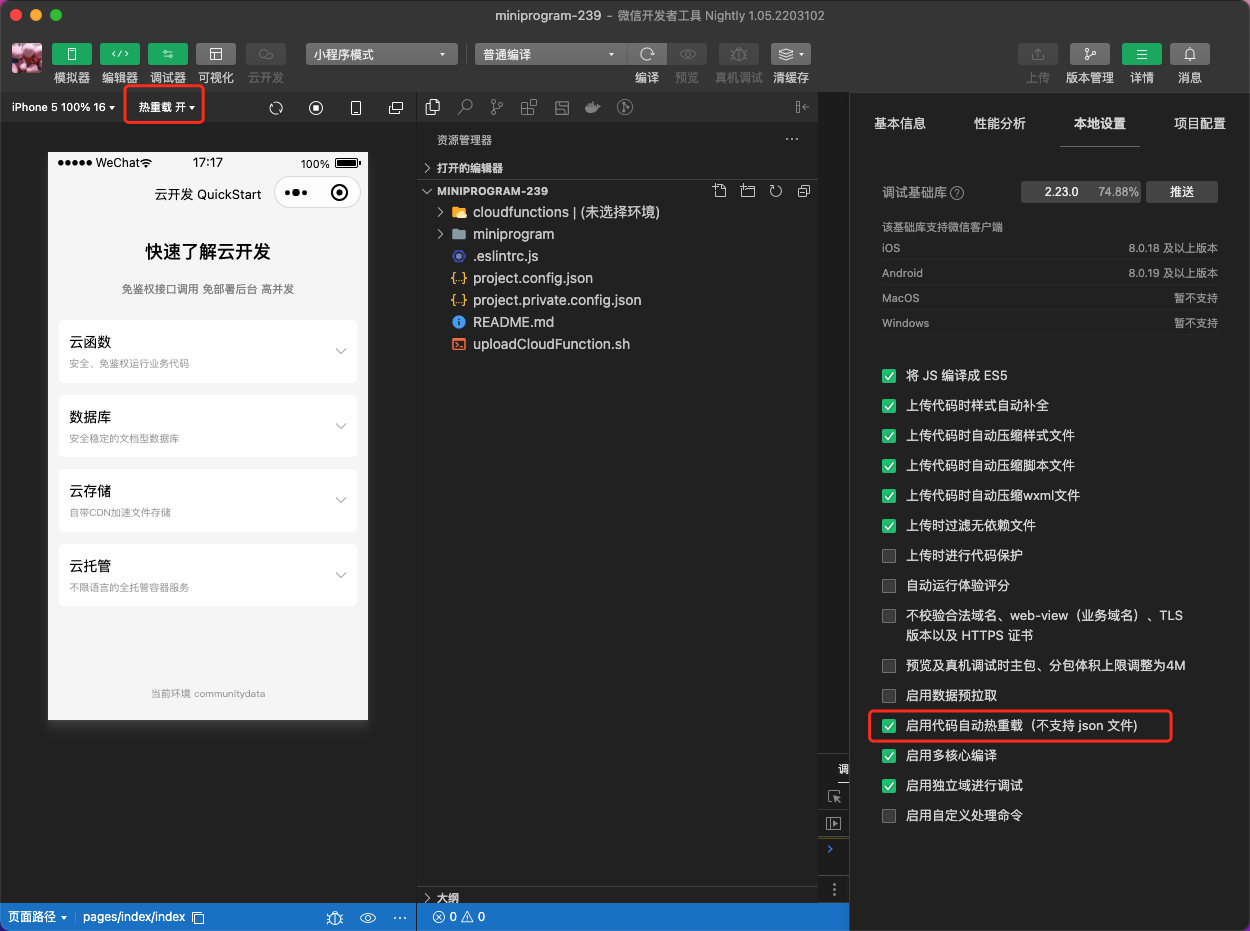
Task: Open the project.config.json file
Action: coord(531,278)
